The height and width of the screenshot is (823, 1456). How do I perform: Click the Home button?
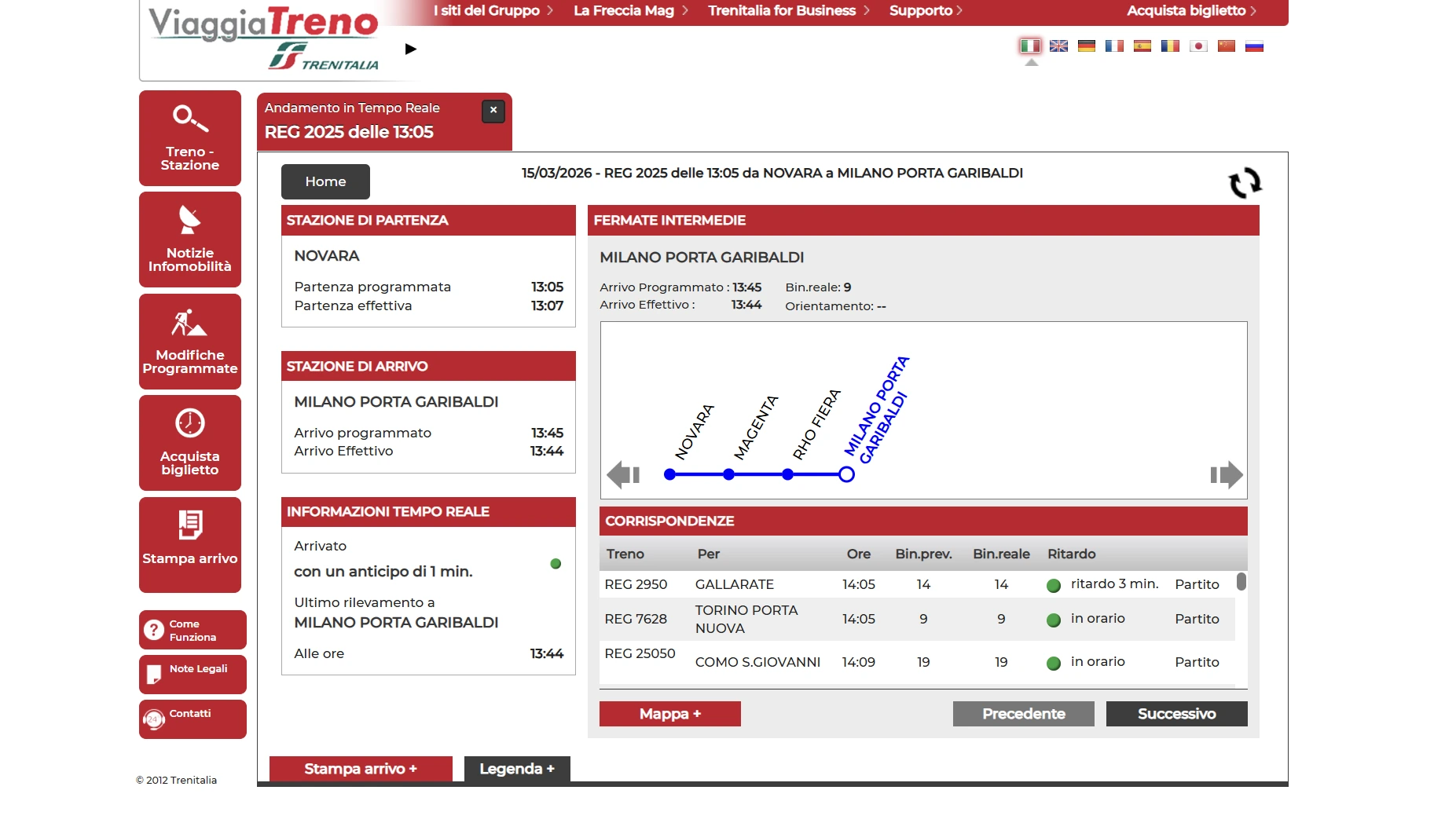click(325, 181)
